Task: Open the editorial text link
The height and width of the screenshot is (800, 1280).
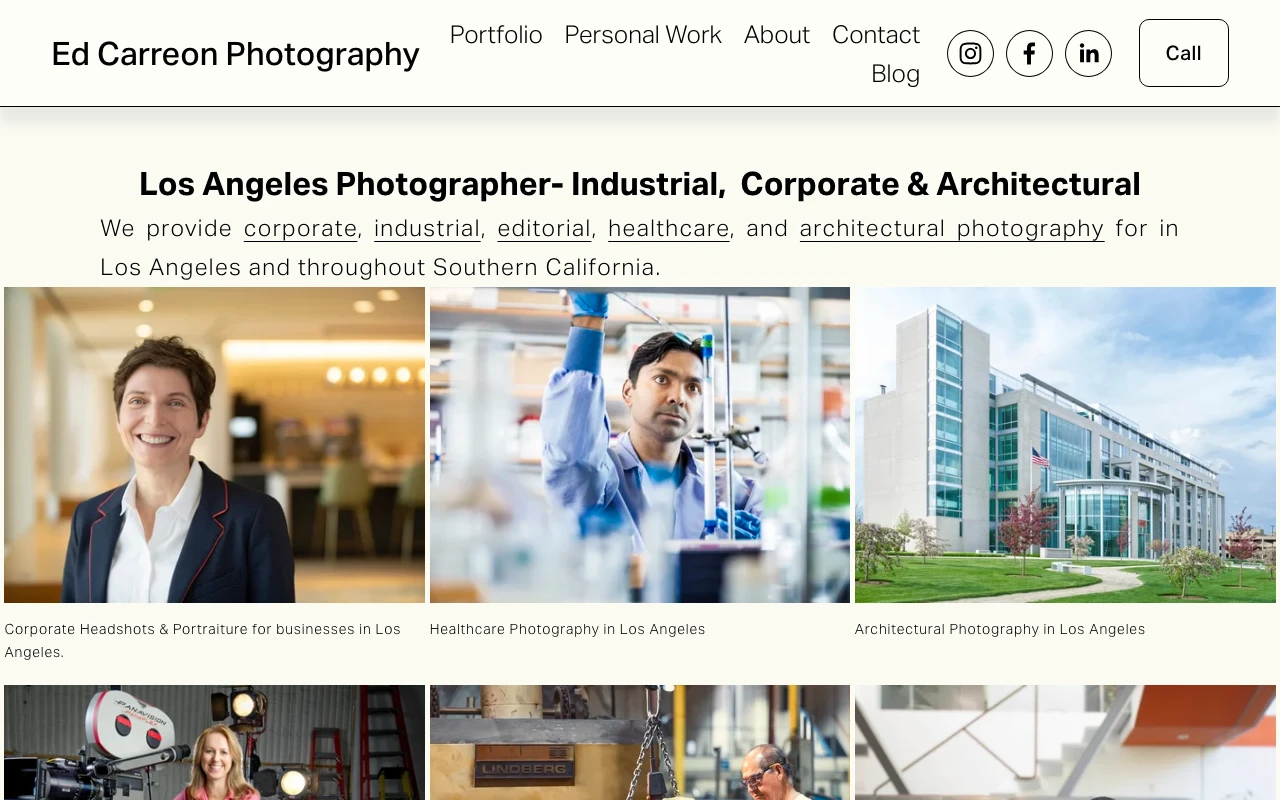Action: click(544, 229)
